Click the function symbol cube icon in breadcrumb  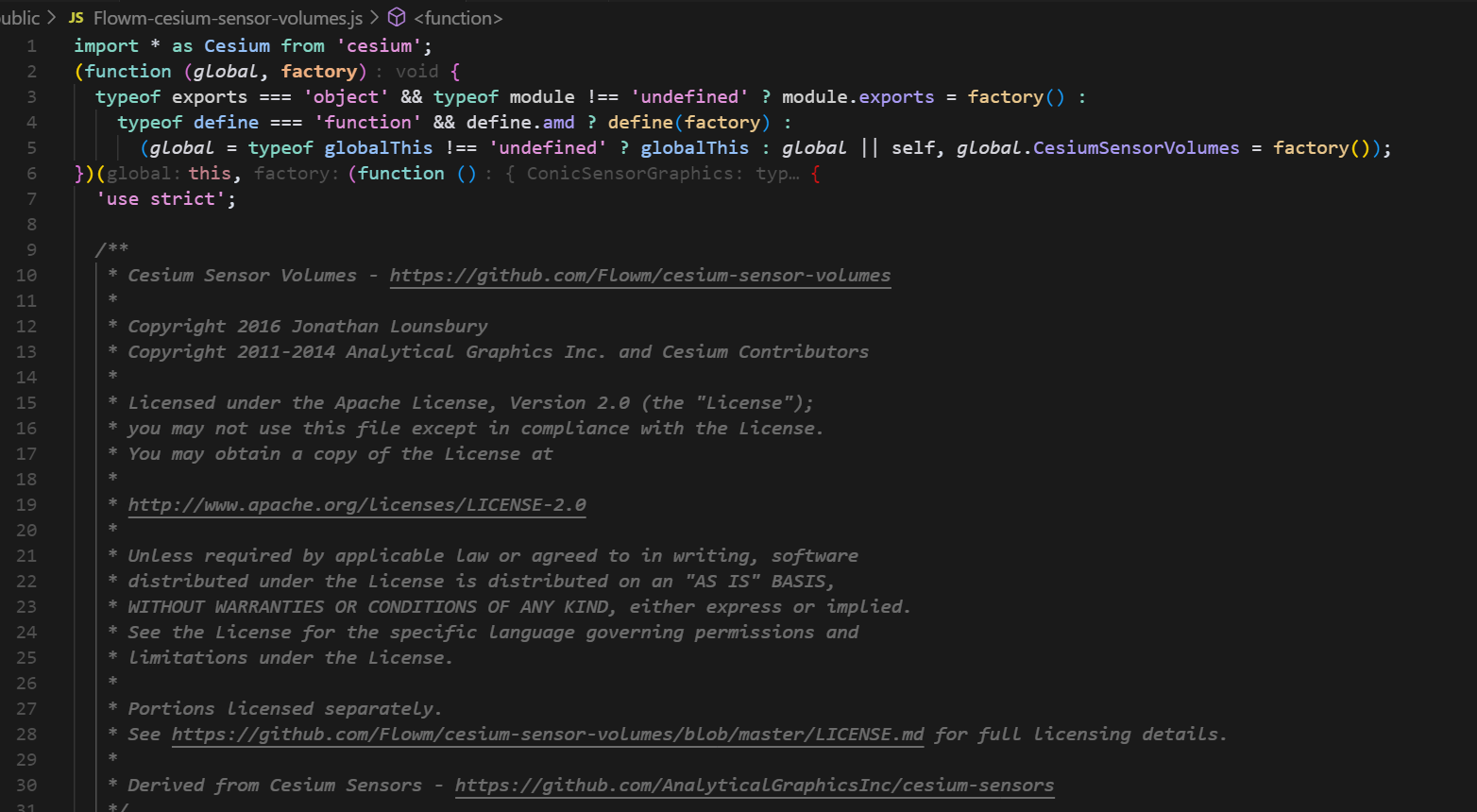398,18
